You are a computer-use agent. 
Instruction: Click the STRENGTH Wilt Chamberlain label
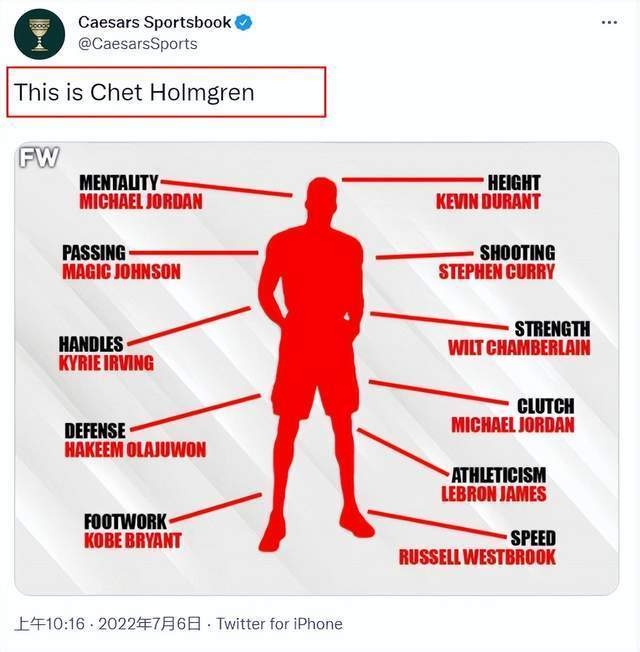pyautogui.click(x=519, y=338)
